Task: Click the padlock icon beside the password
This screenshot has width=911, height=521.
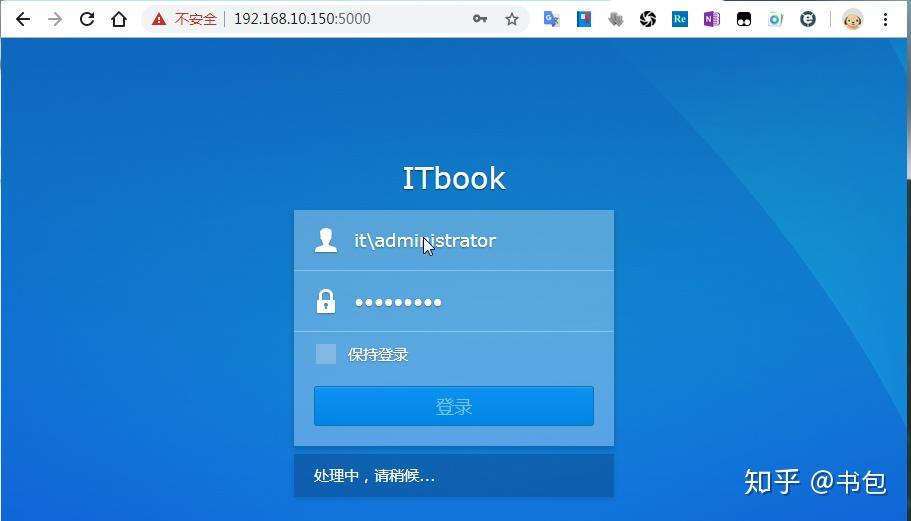Action: point(326,301)
